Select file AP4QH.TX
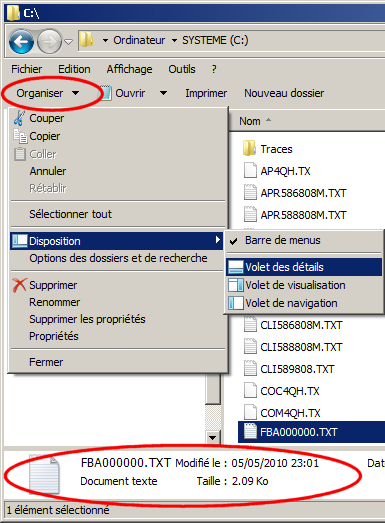 [x=285, y=171]
